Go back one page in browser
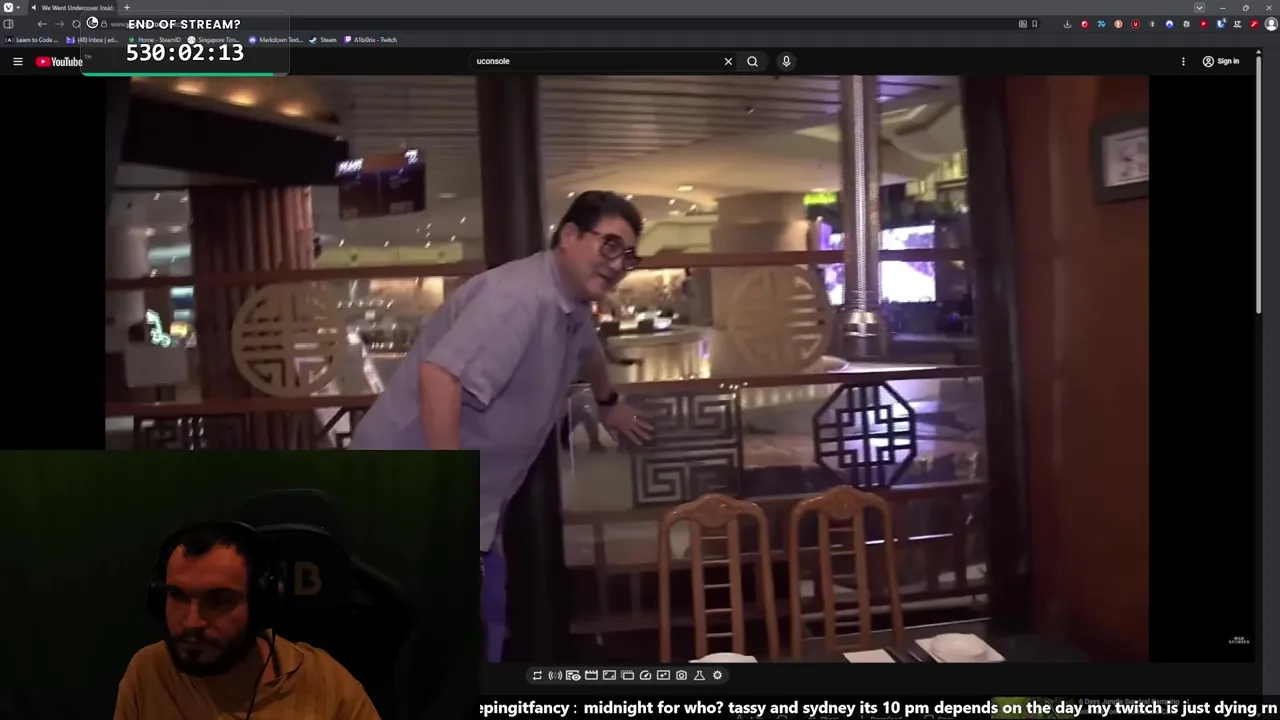The height and width of the screenshot is (720, 1280). [42, 24]
